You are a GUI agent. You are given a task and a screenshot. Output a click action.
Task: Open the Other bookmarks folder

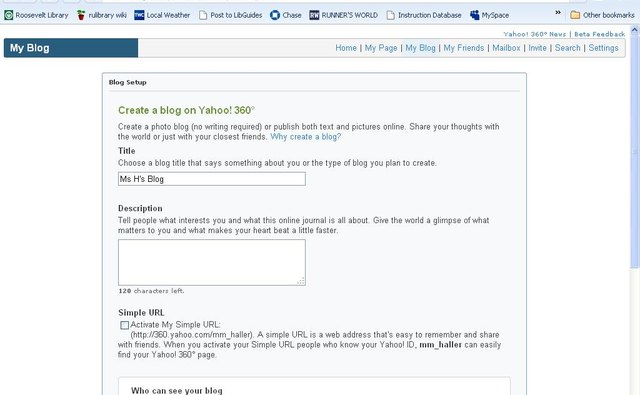[x=602, y=15]
